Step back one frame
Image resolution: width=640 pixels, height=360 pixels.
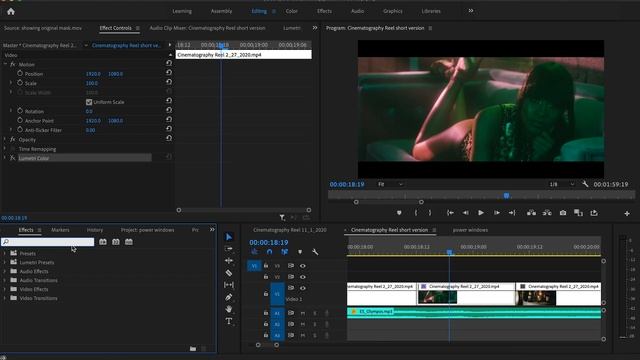465,213
